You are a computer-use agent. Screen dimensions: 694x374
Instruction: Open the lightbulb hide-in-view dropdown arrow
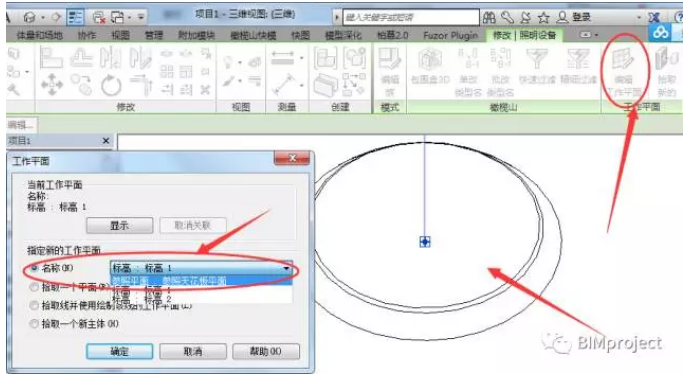tap(240, 63)
